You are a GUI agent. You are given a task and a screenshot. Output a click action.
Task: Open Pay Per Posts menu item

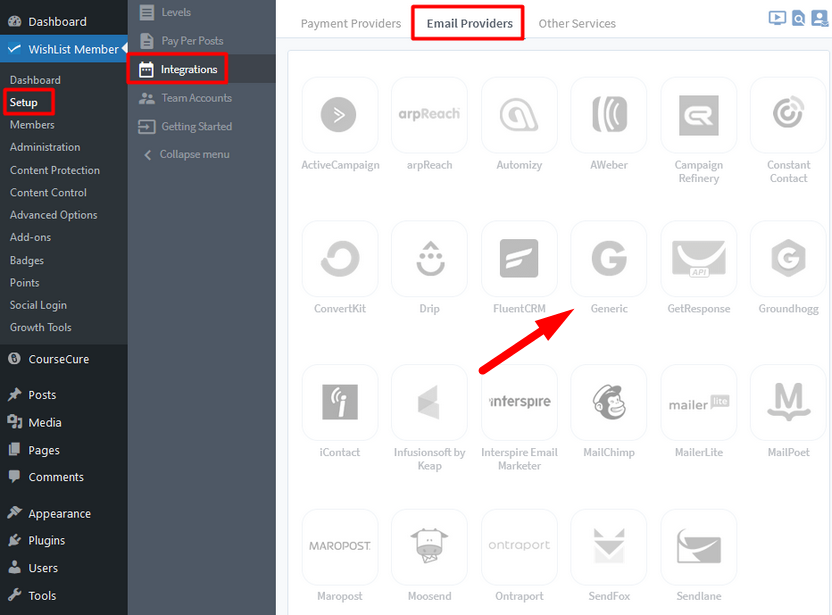click(202, 40)
